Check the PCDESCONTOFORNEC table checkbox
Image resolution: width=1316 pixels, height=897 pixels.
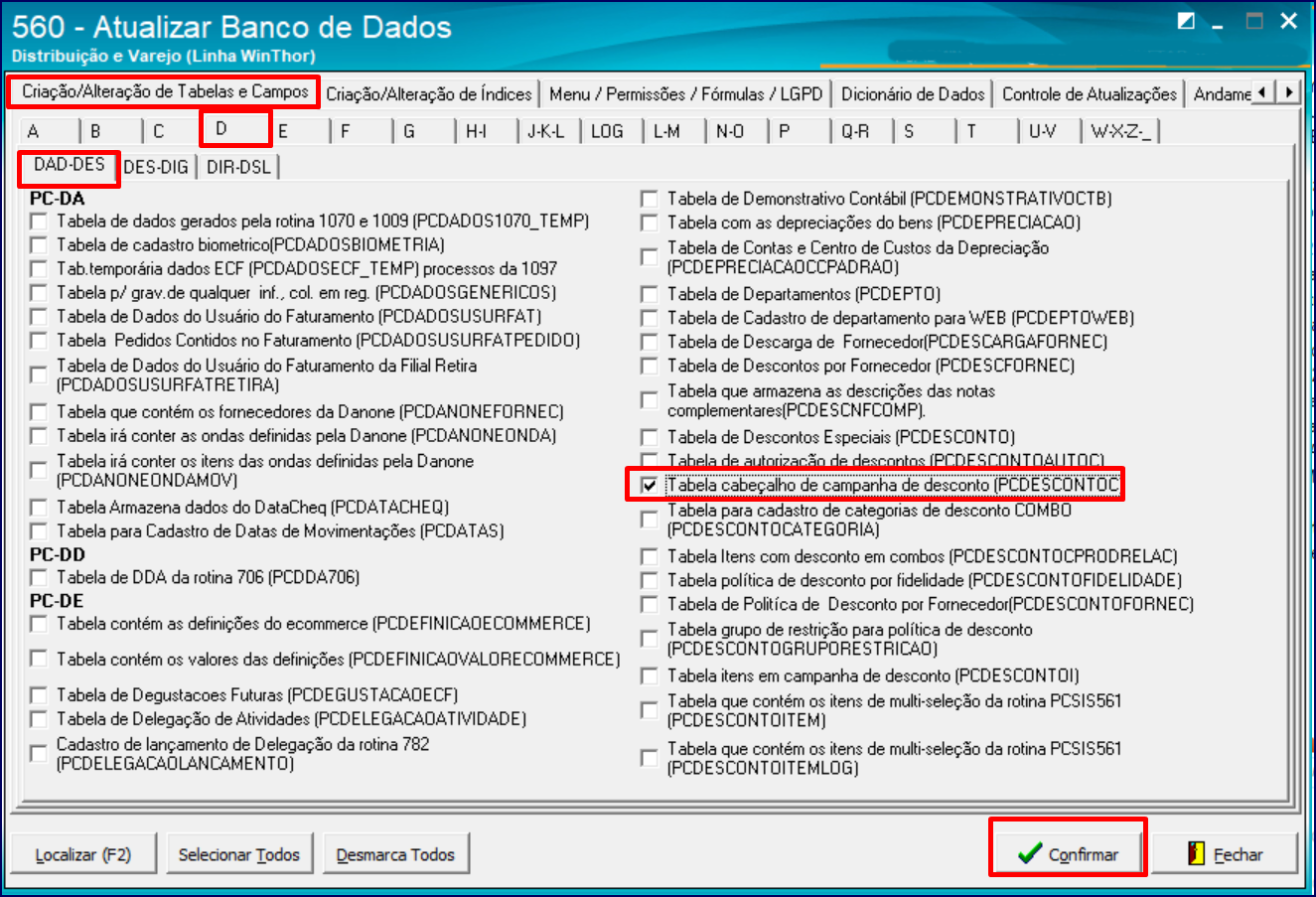650,605
